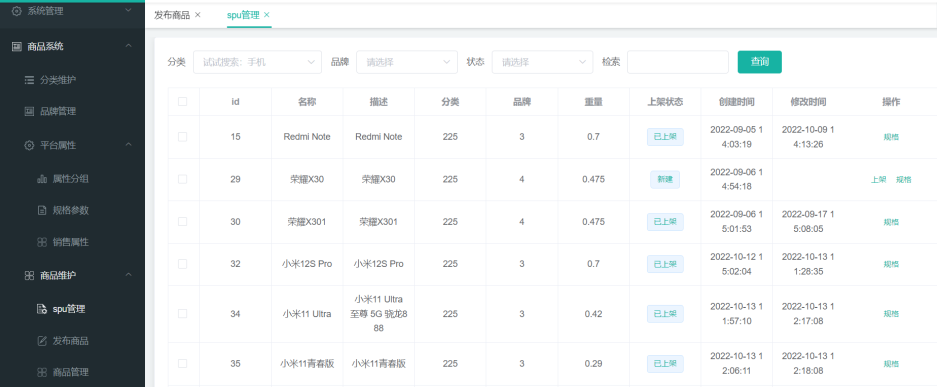Click the name cell 小米12S Pro
This screenshot has width=937, height=387.
(x=307, y=264)
